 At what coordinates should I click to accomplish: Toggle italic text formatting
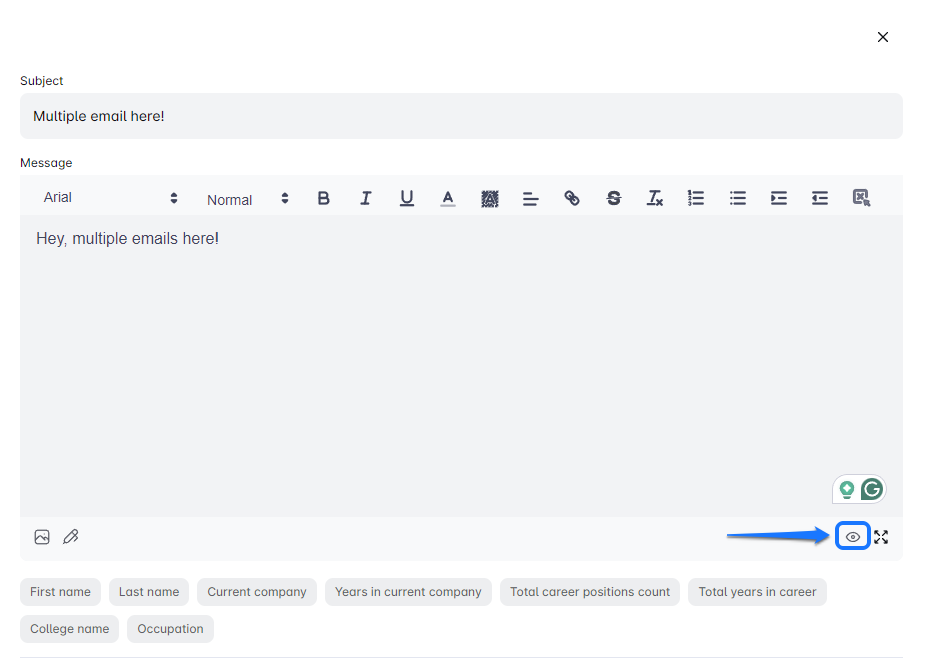(365, 198)
